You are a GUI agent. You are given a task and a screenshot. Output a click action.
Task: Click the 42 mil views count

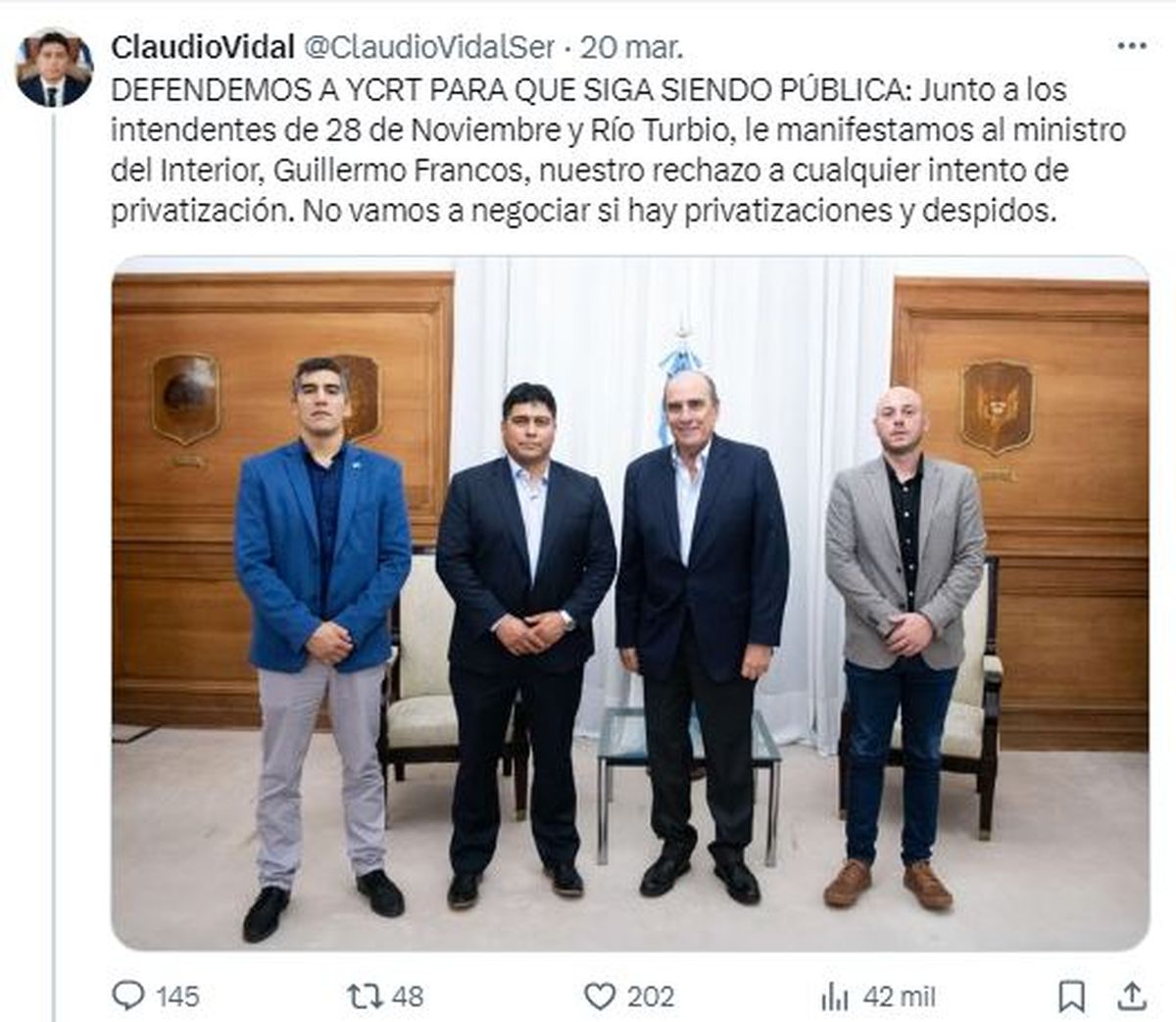coord(900,998)
